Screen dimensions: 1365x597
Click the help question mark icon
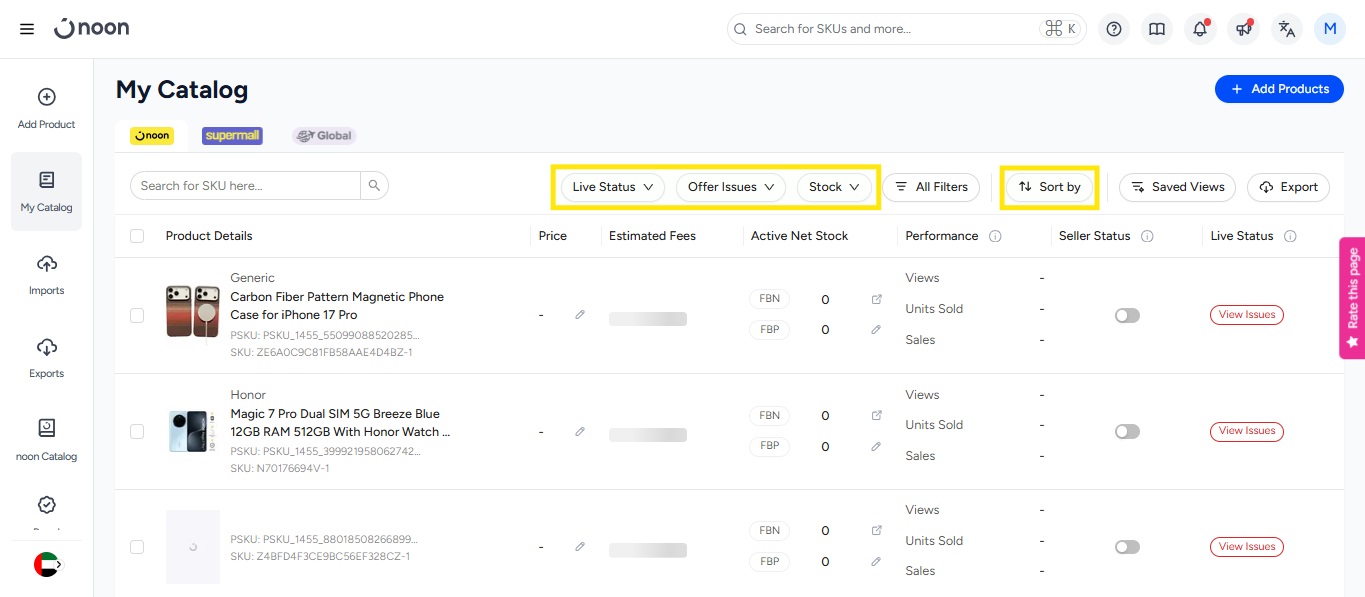point(1113,29)
